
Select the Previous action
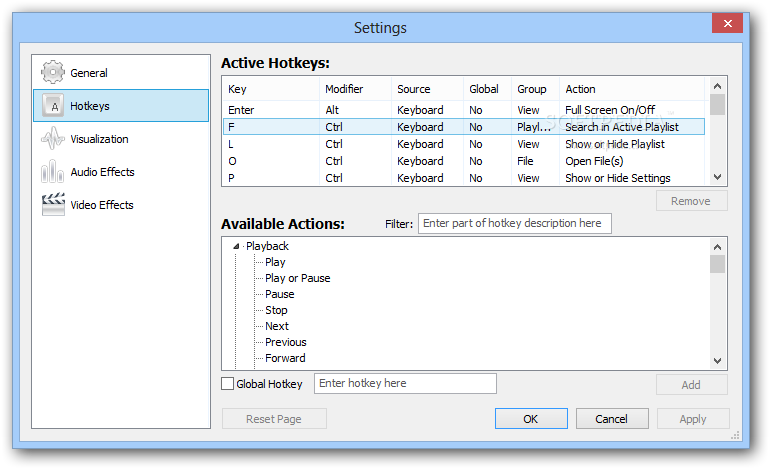(286, 342)
